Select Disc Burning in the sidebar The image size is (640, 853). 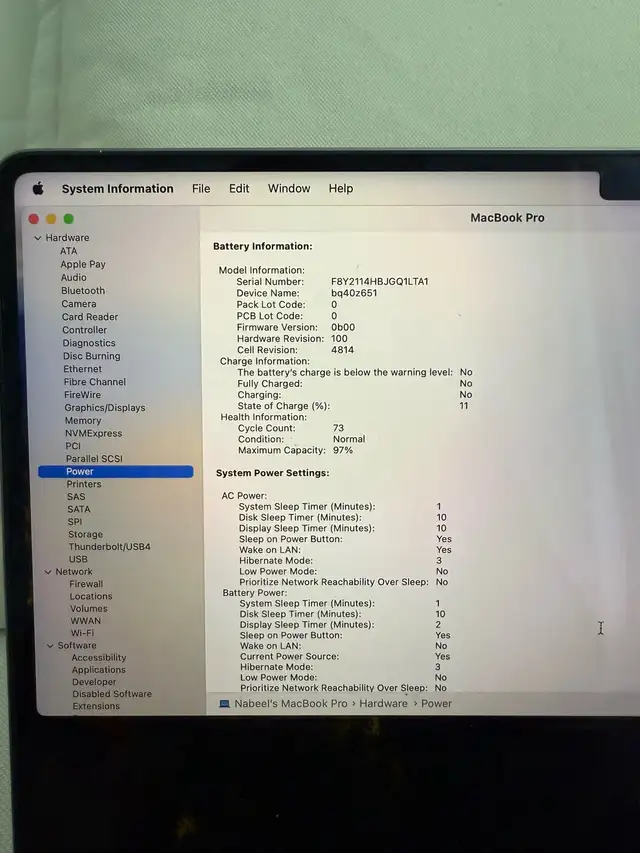pyautogui.click(x=91, y=356)
